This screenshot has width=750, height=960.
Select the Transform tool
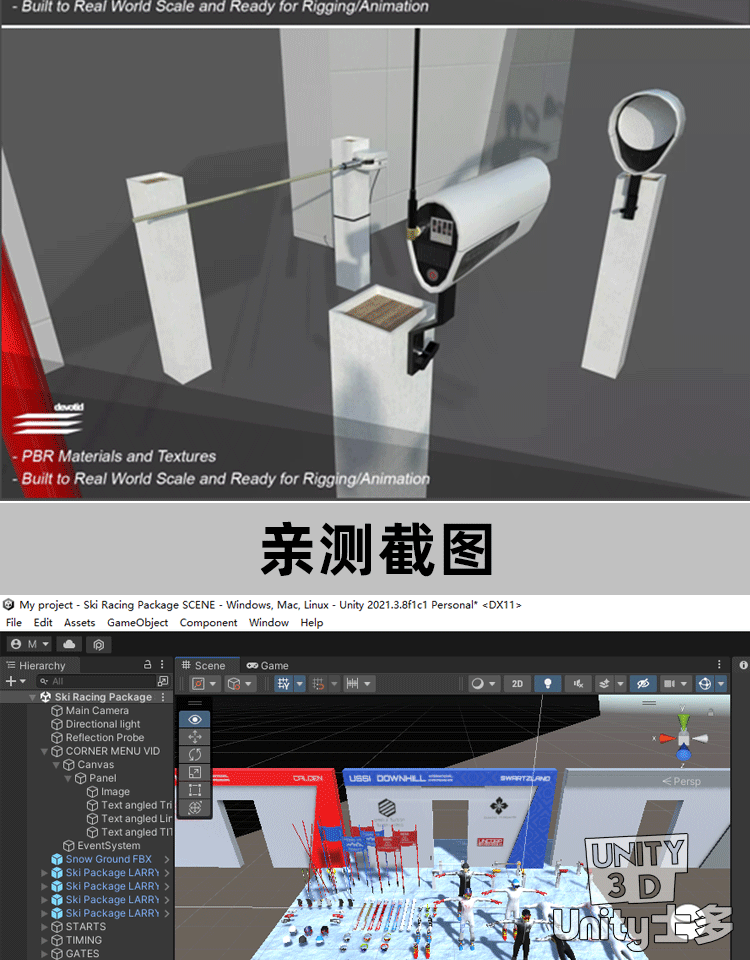[195, 808]
